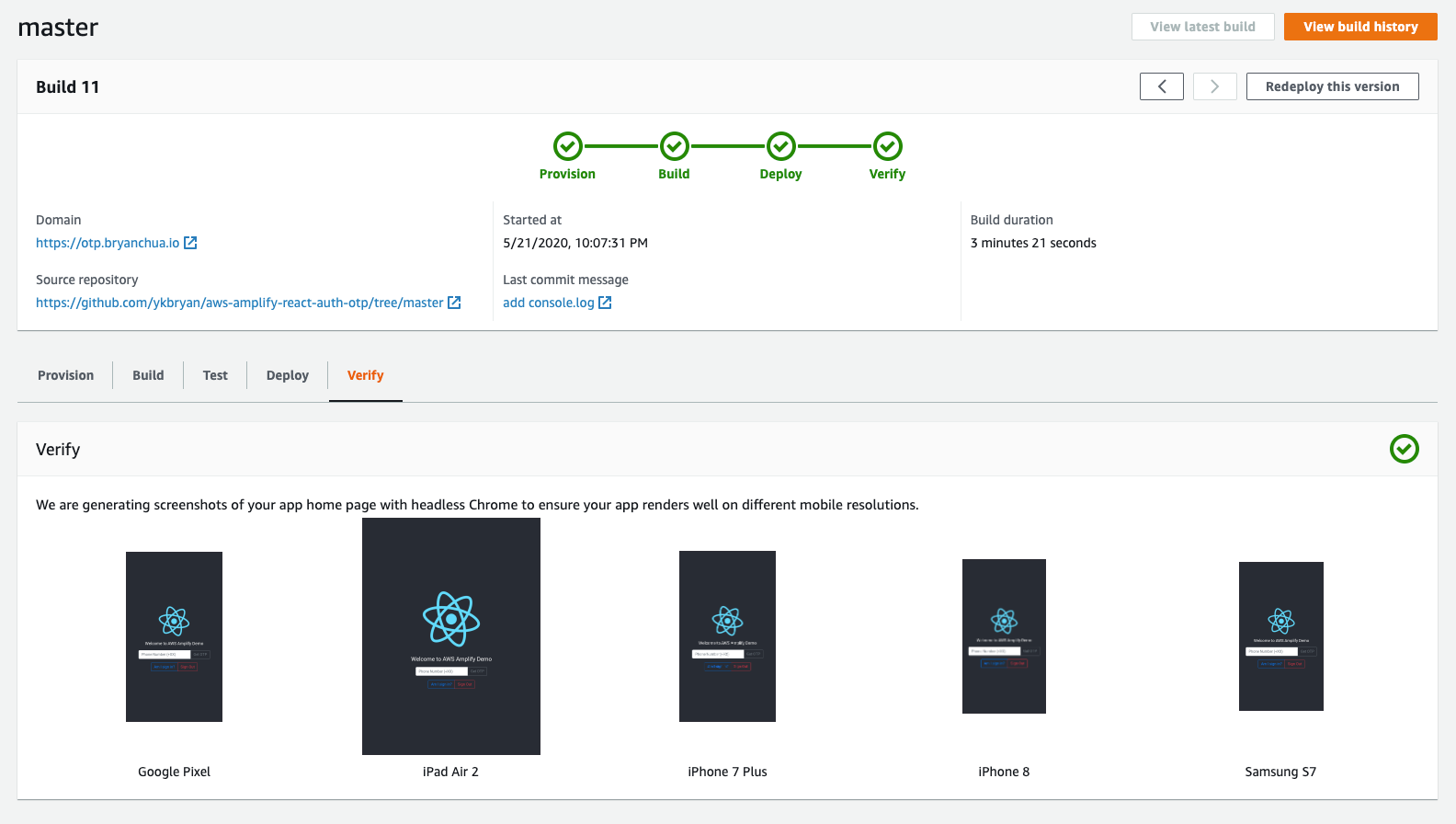
Task: Open the iPad Air 2 screenshot thumbnail
Action: point(451,636)
